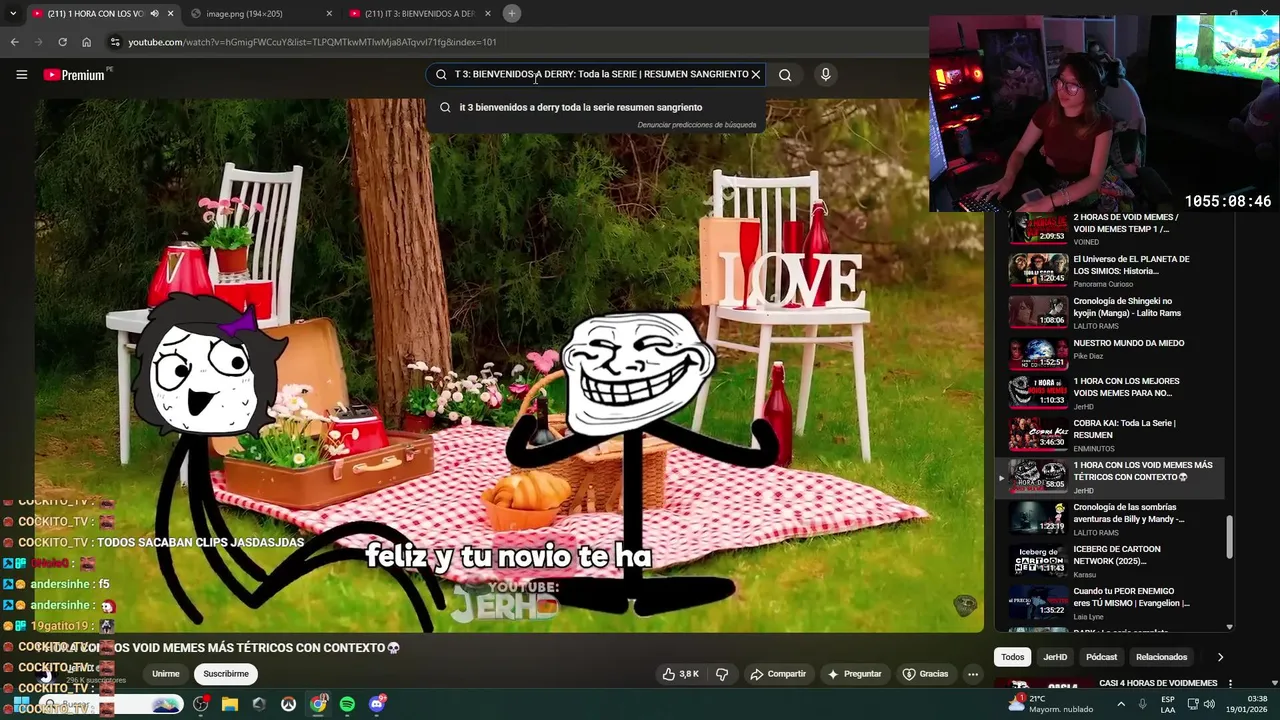
Task: Subscribe with the Suscribirme button
Action: click(x=226, y=674)
